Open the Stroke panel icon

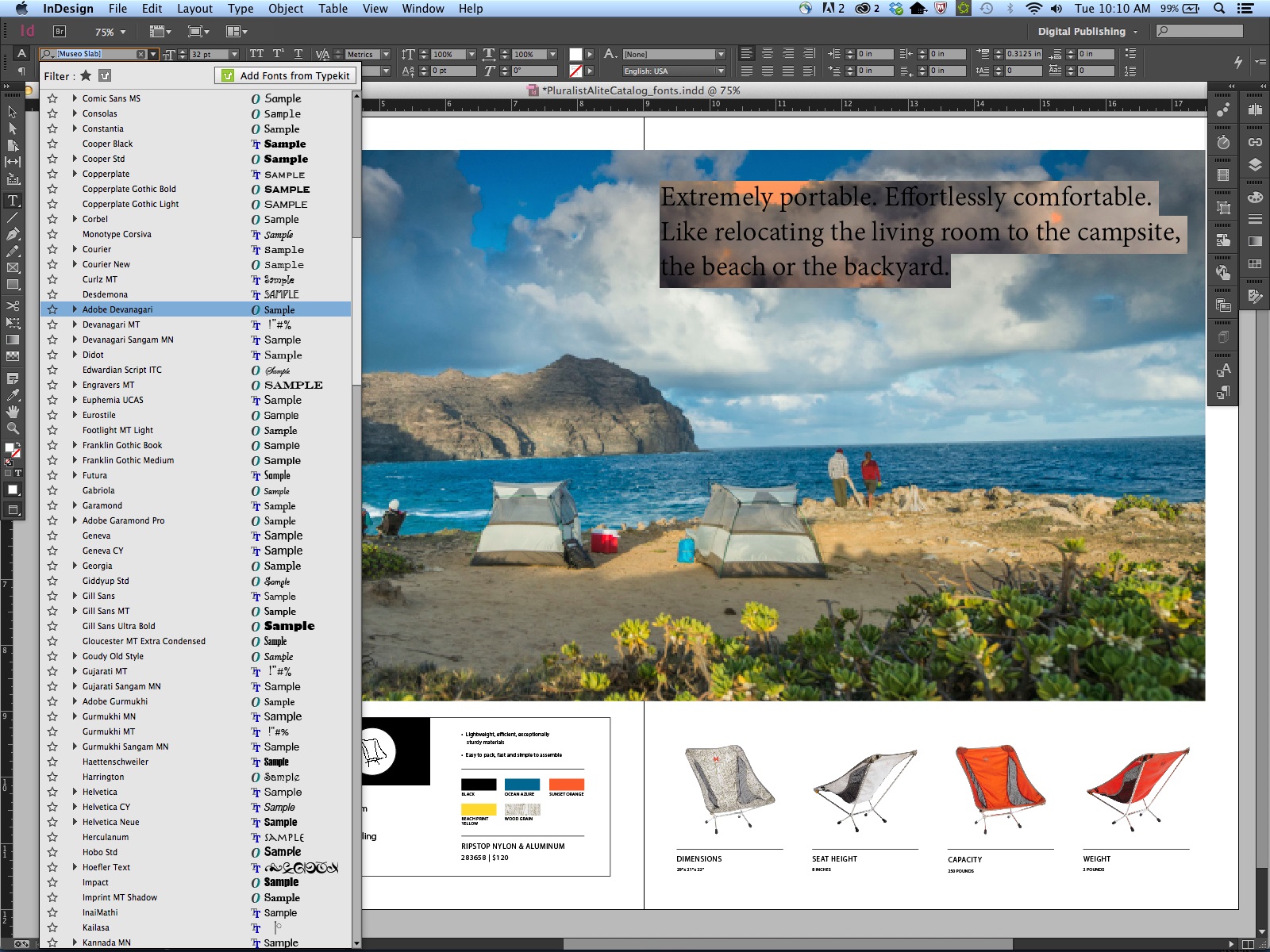[1255, 219]
